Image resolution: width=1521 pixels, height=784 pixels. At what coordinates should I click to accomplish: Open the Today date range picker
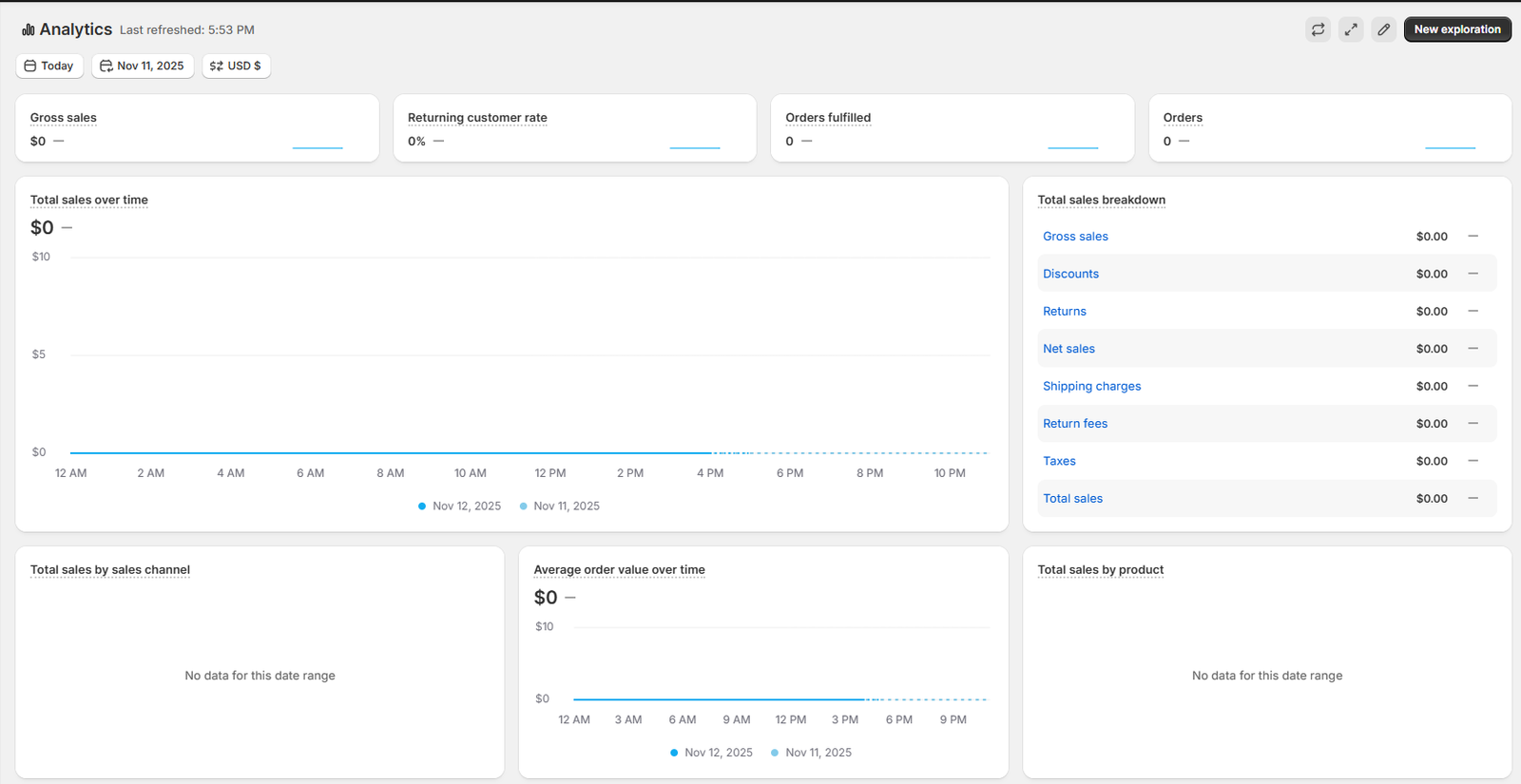[49, 66]
